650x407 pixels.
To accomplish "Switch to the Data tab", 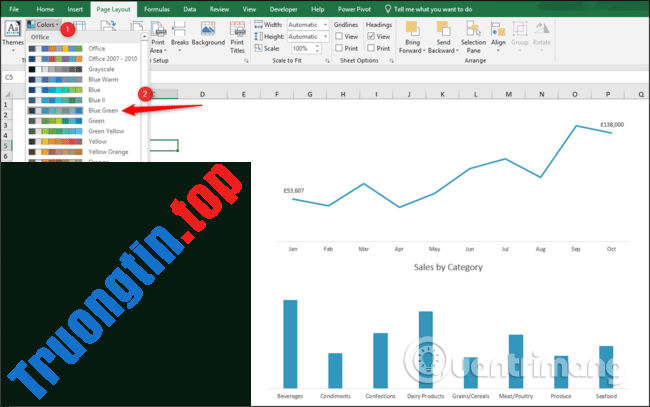I will click(189, 9).
